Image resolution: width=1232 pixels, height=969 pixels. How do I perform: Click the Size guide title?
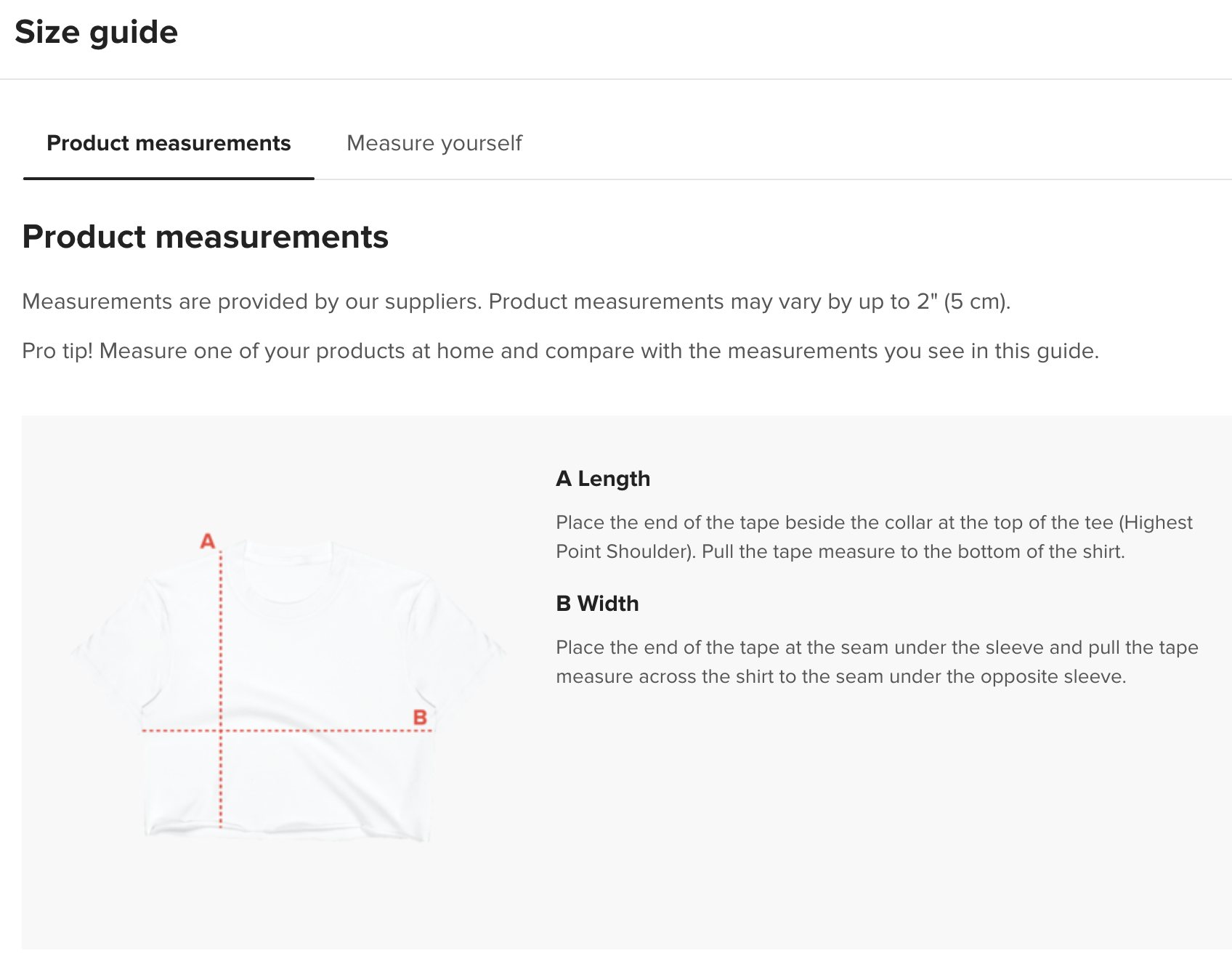(96, 32)
